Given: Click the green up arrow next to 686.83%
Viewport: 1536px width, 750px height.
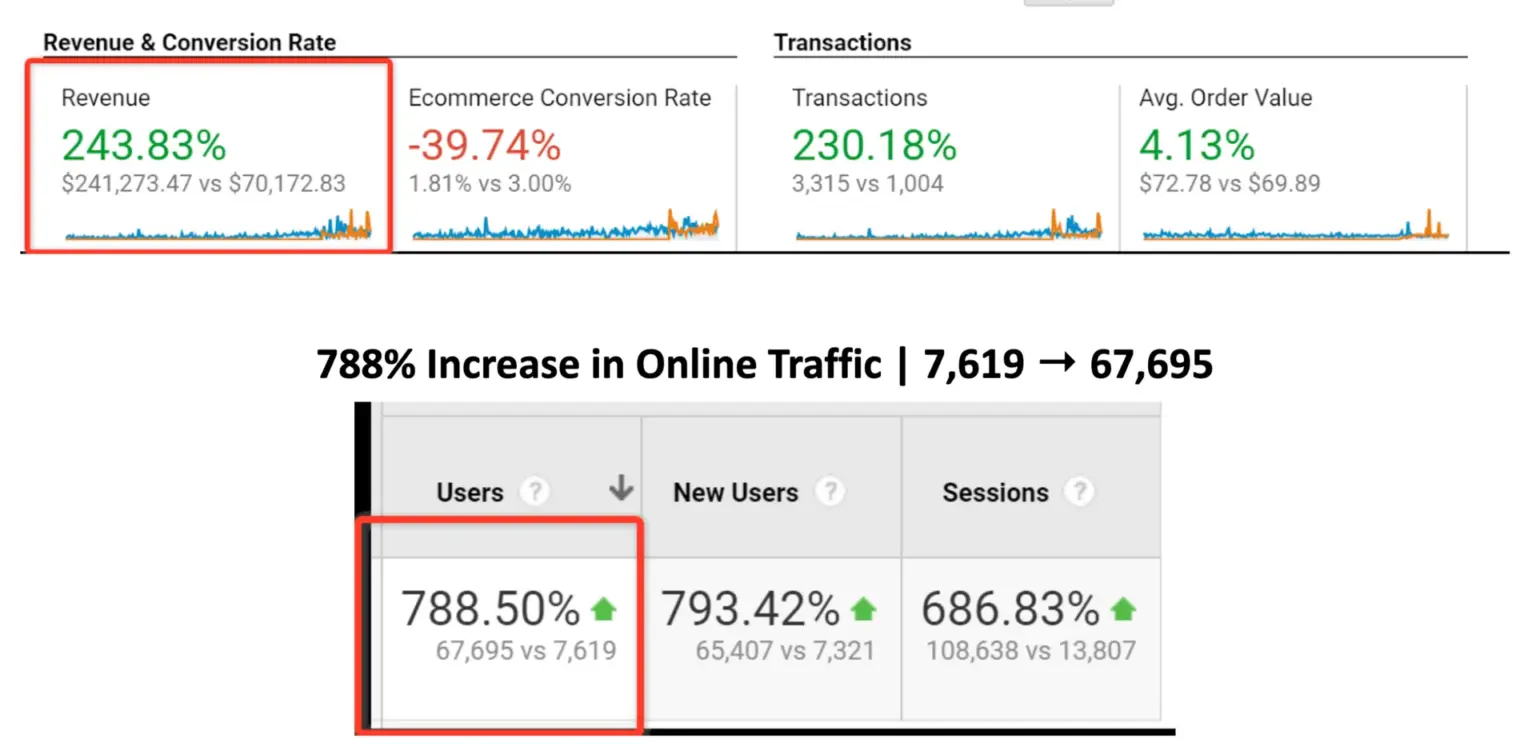Looking at the screenshot, I should pos(1123,608).
